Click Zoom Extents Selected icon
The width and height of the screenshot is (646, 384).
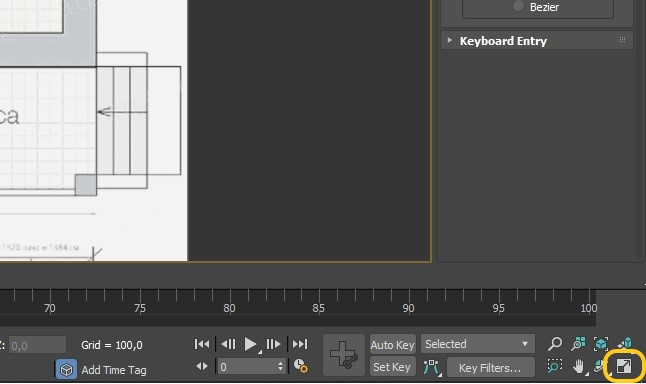(601, 344)
